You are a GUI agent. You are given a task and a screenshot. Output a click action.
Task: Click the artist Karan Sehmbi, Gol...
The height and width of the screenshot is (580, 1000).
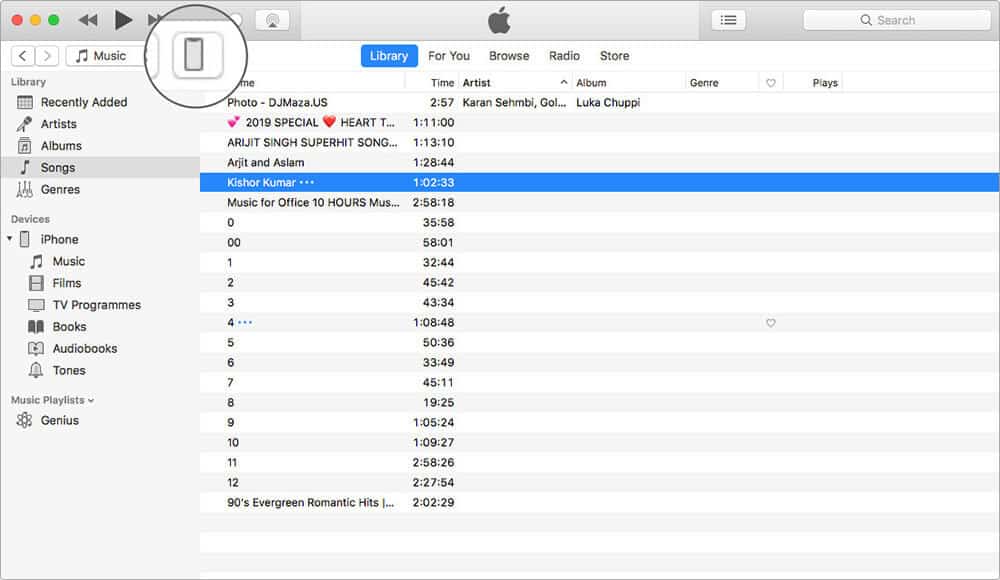click(514, 102)
